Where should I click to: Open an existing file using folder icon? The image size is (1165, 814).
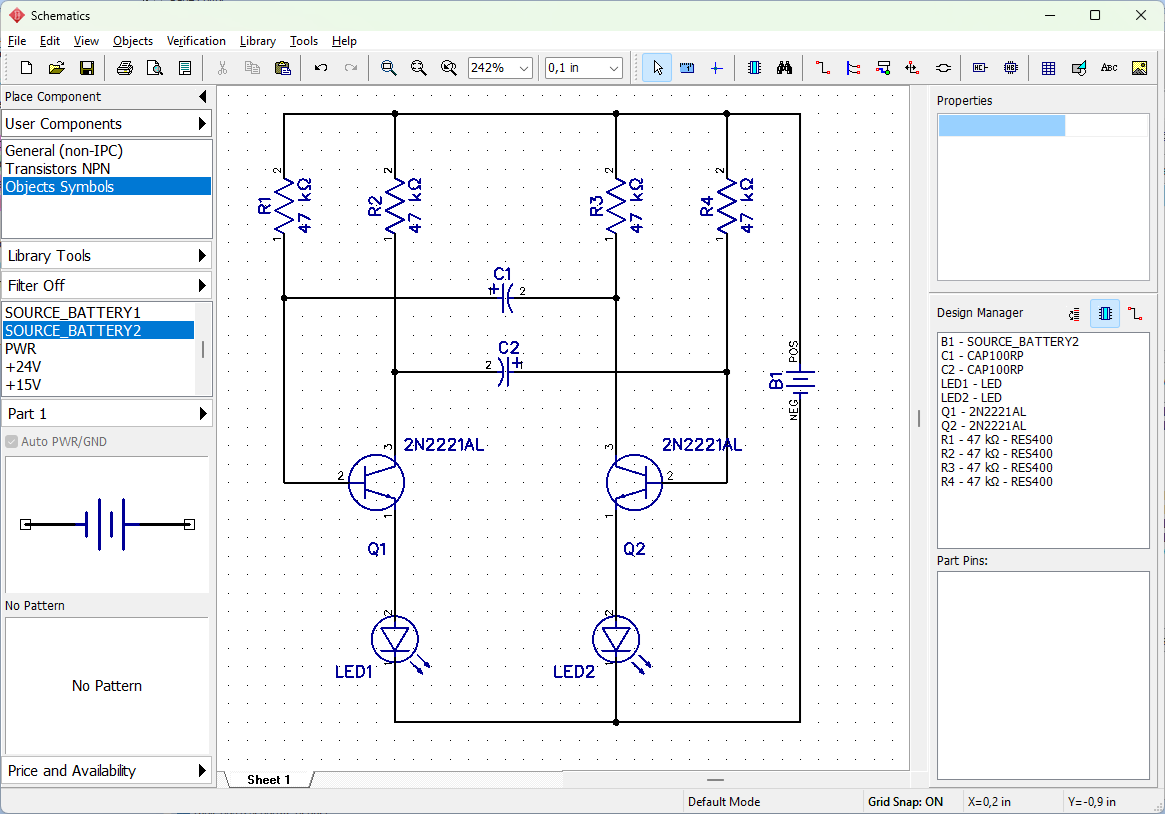pos(56,68)
